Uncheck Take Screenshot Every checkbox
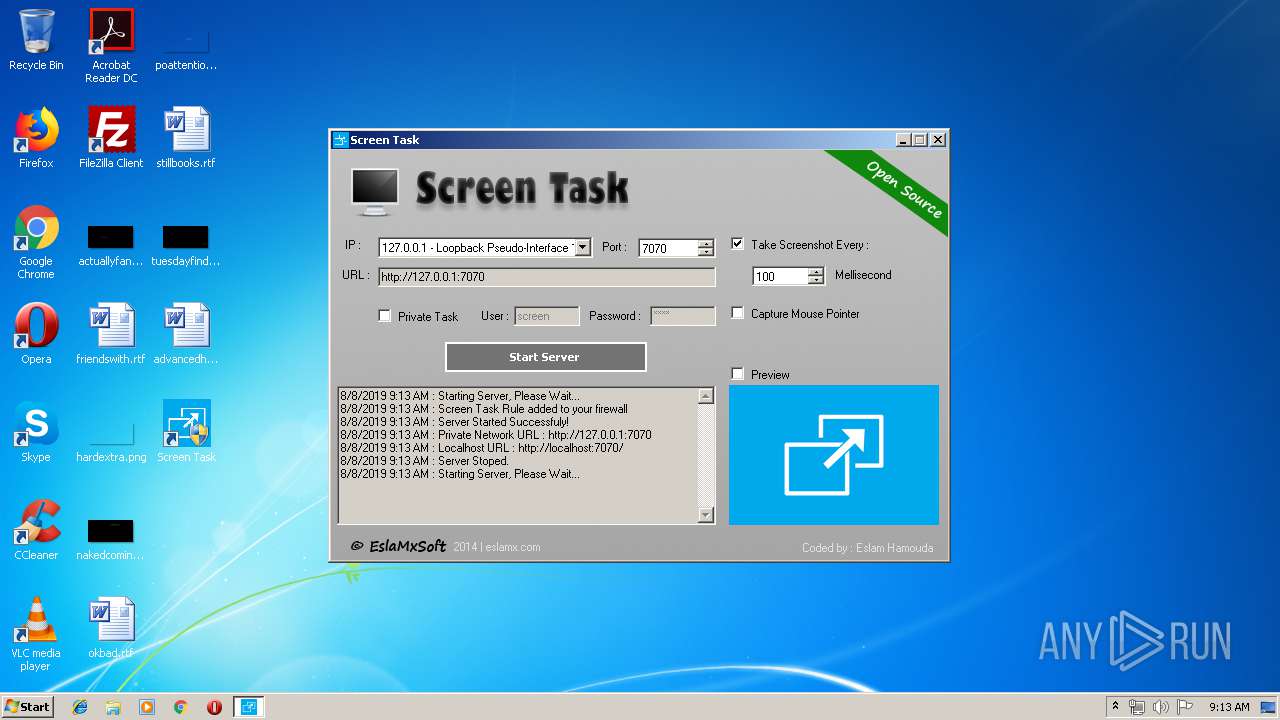The height and width of the screenshot is (720, 1280). [x=737, y=244]
